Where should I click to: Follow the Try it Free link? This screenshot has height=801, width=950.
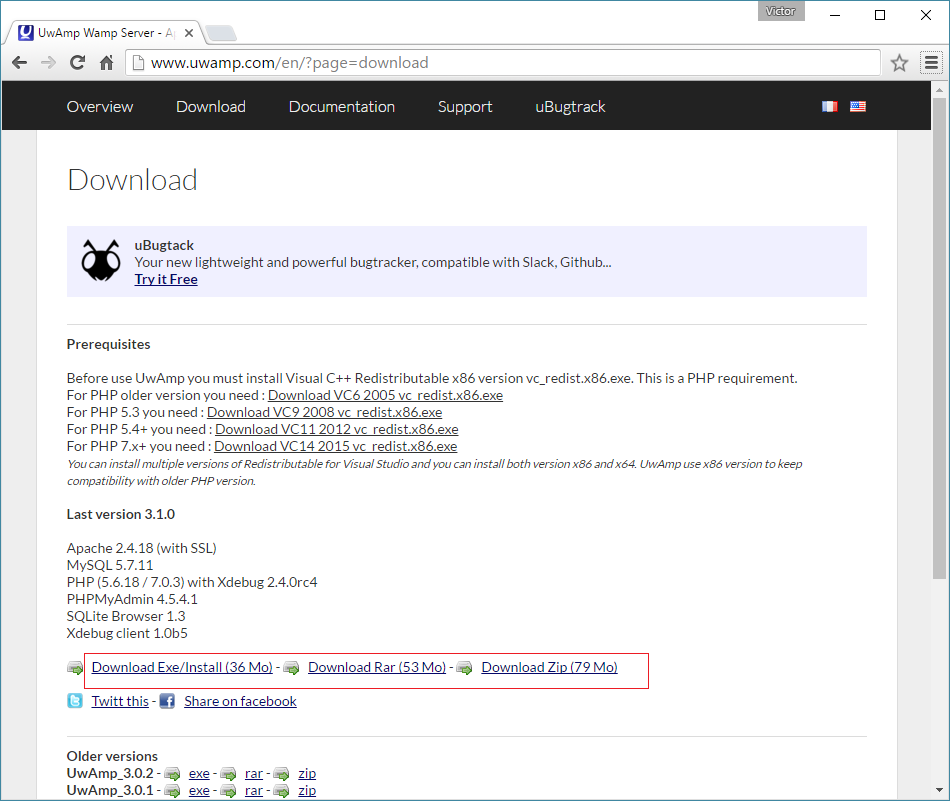click(x=166, y=279)
